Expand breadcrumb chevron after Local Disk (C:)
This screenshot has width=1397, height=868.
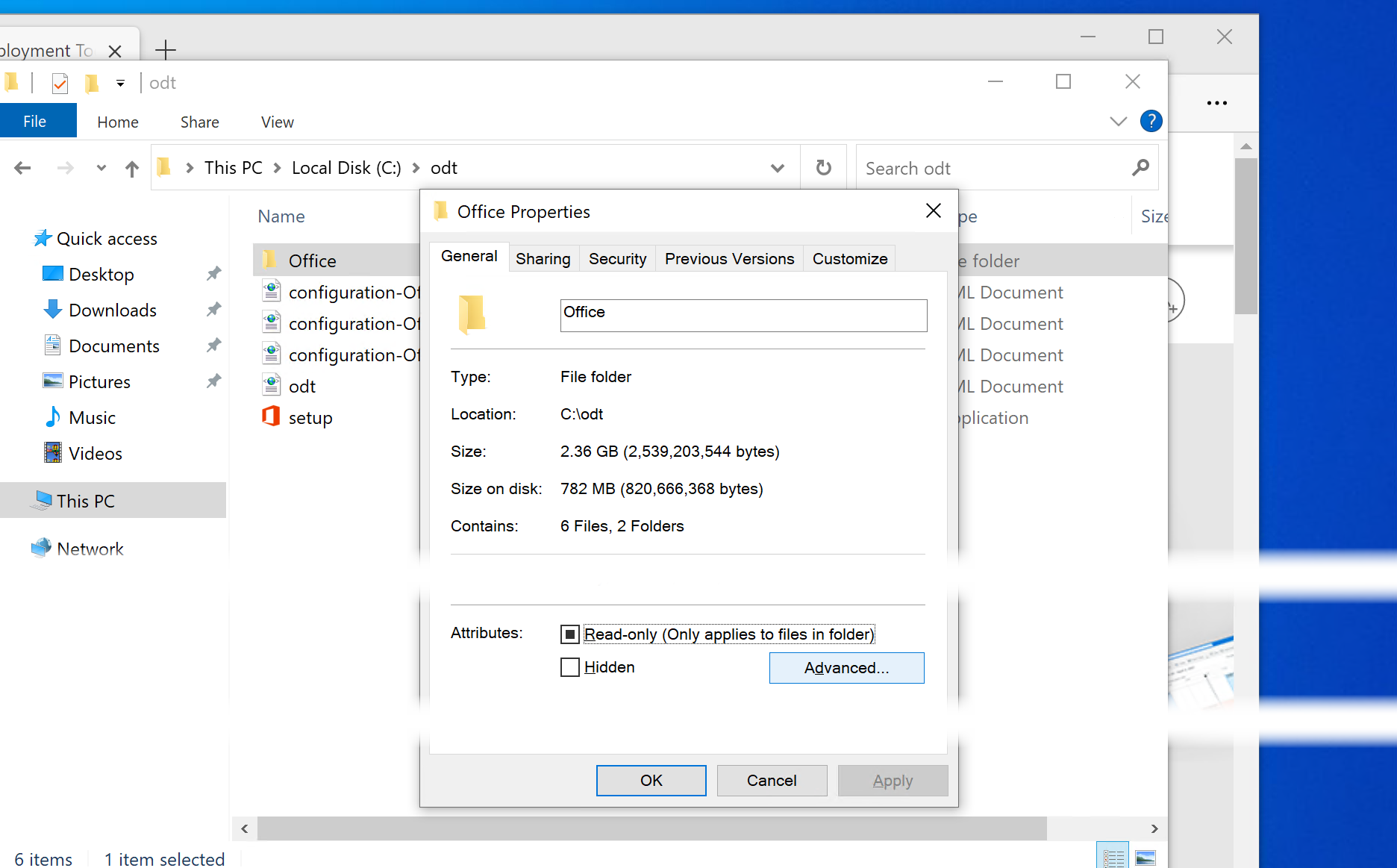[416, 168]
